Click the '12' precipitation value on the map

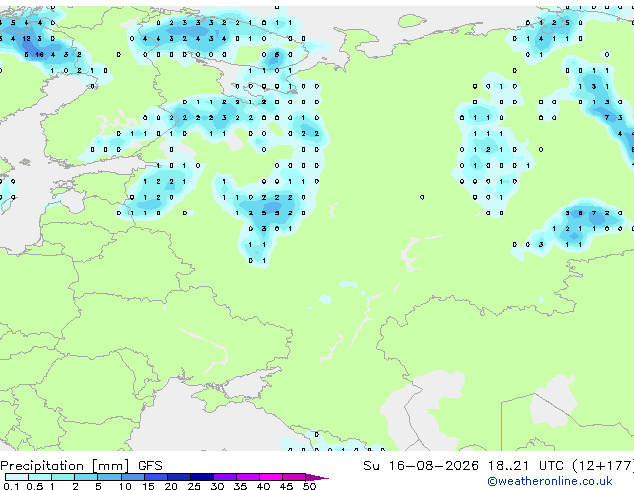click(26, 39)
